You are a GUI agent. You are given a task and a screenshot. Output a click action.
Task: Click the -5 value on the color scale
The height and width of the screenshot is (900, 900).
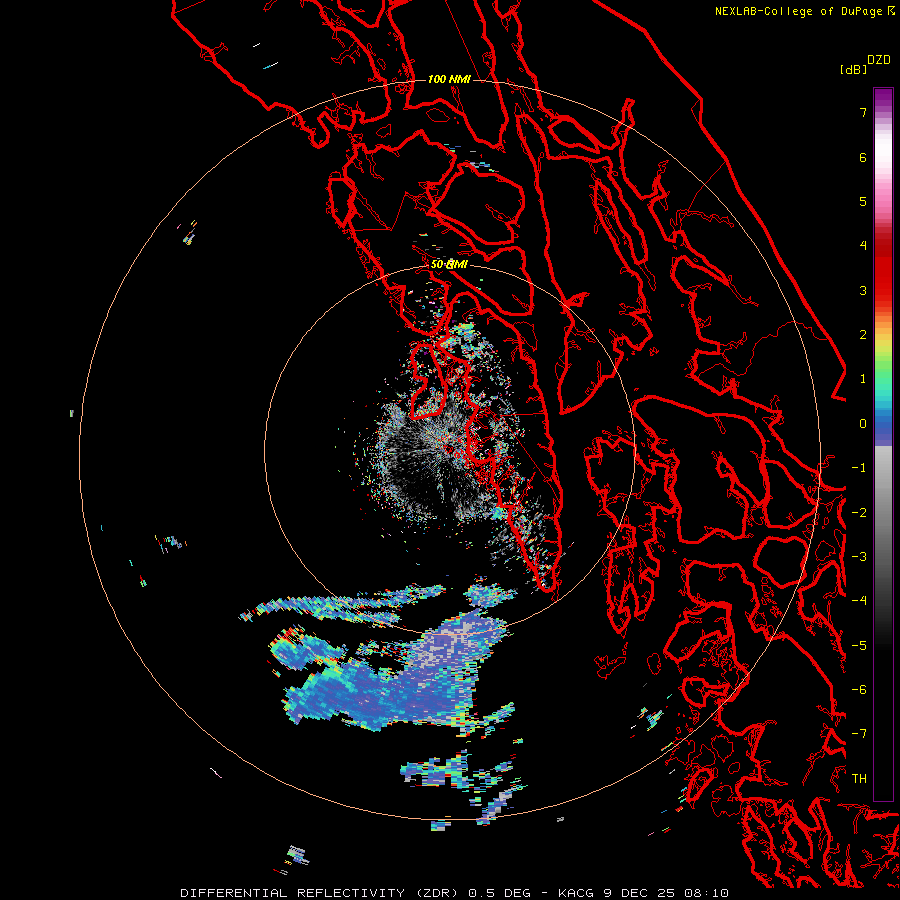point(859,645)
